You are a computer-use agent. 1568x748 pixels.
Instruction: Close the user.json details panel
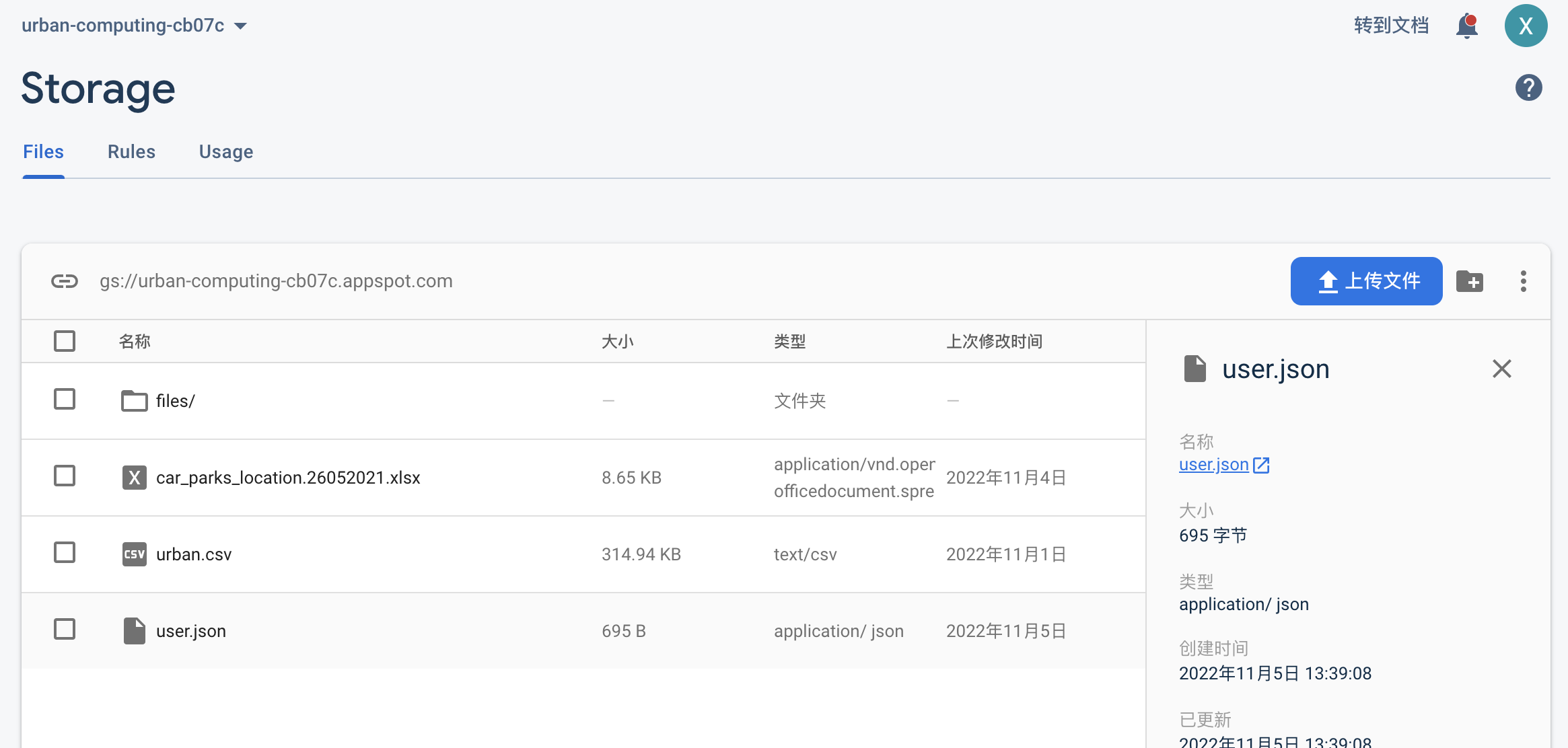(1501, 369)
